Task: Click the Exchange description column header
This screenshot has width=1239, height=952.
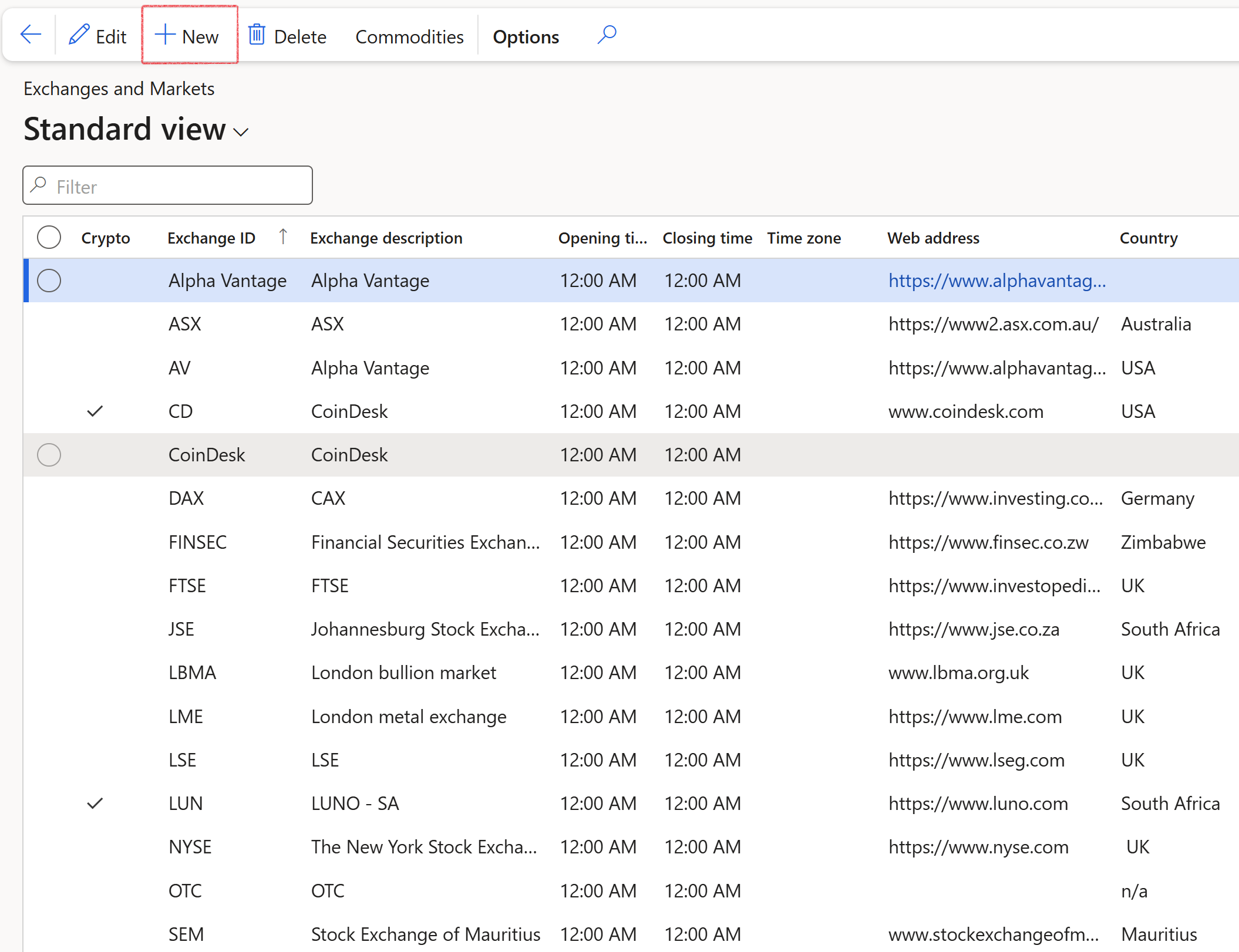Action: pyautogui.click(x=386, y=238)
